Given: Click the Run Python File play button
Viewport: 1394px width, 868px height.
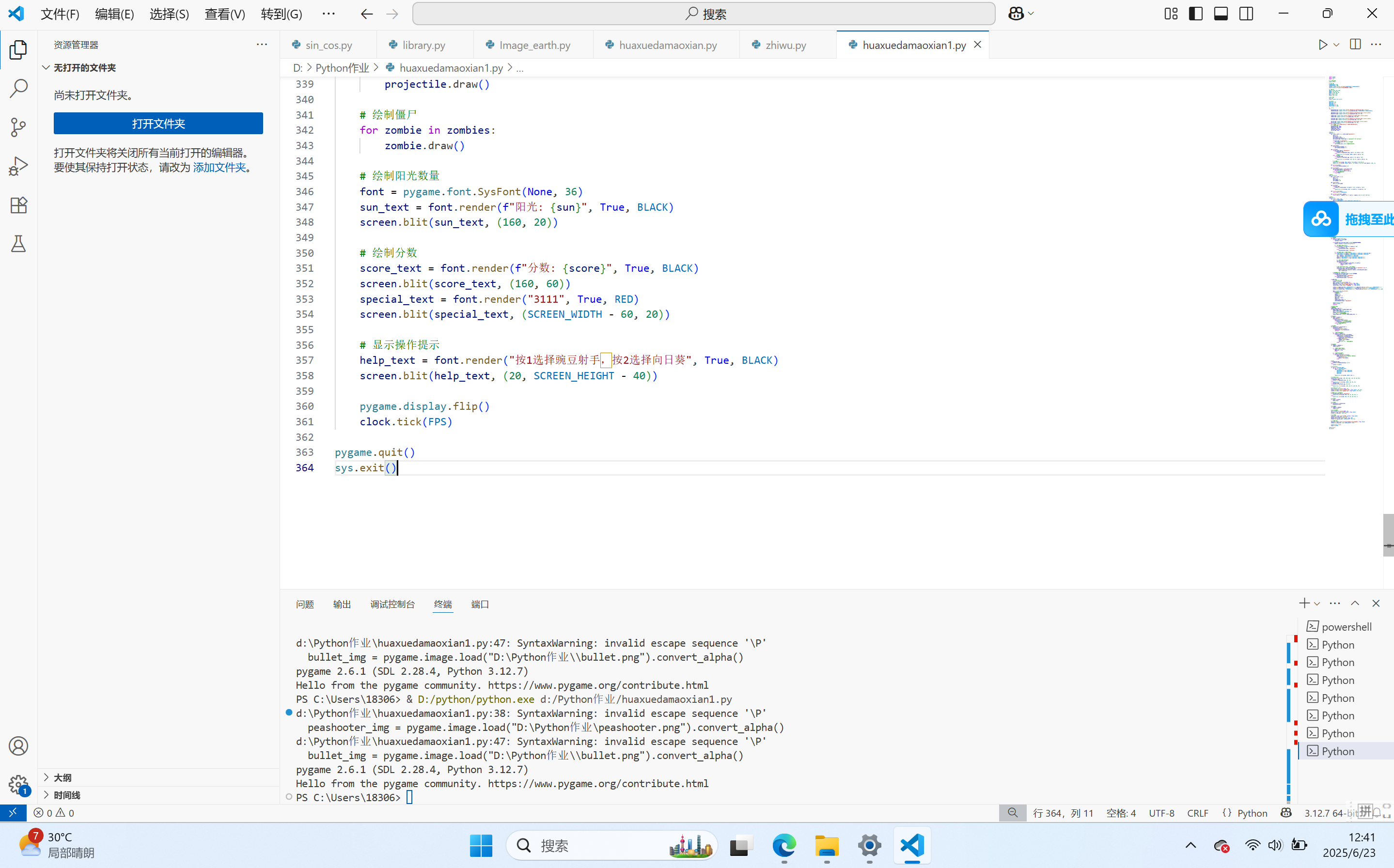Looking at the screenshot, I should (1323, 45).
